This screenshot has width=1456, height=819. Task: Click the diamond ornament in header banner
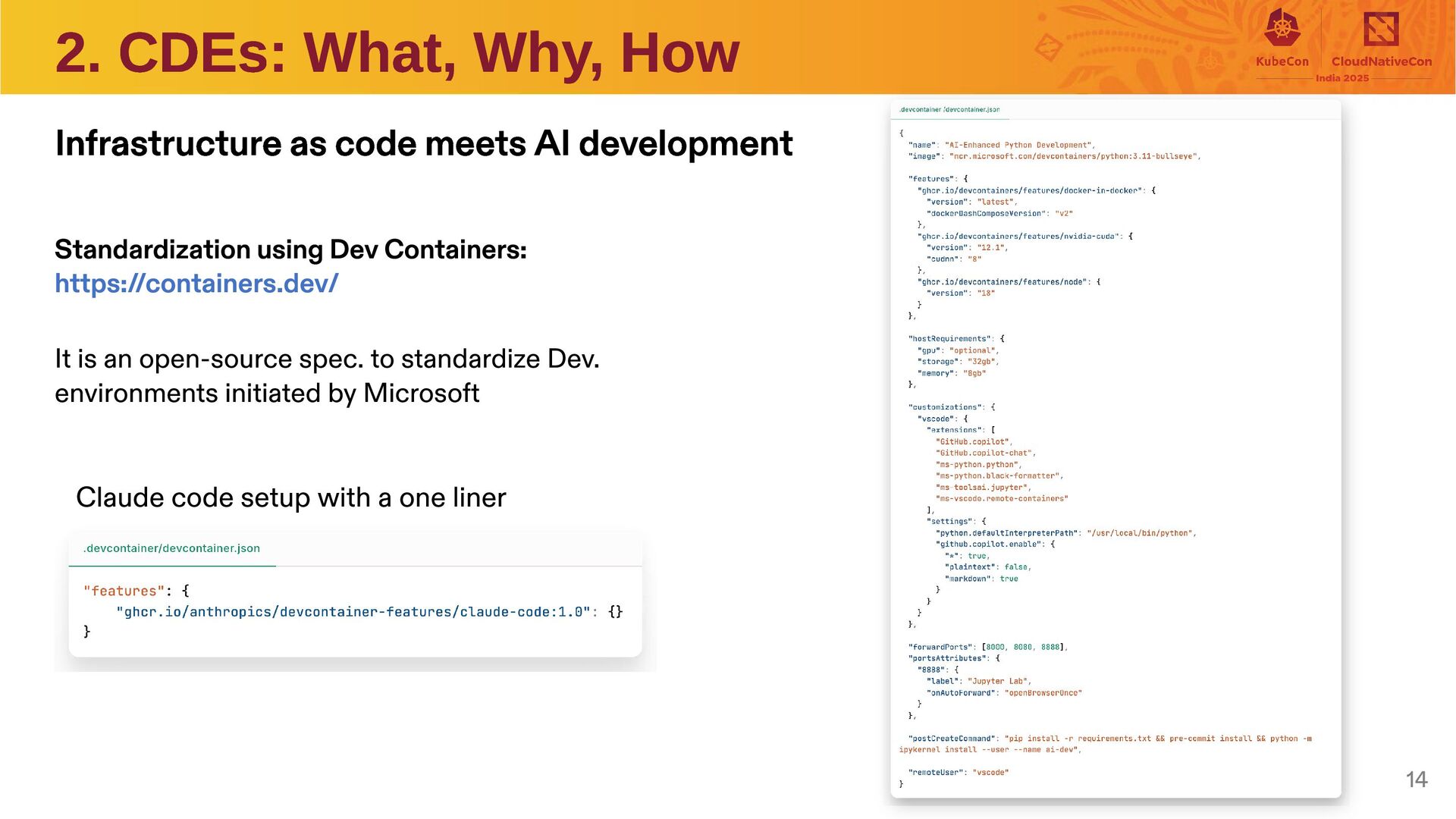[1049, 48]
